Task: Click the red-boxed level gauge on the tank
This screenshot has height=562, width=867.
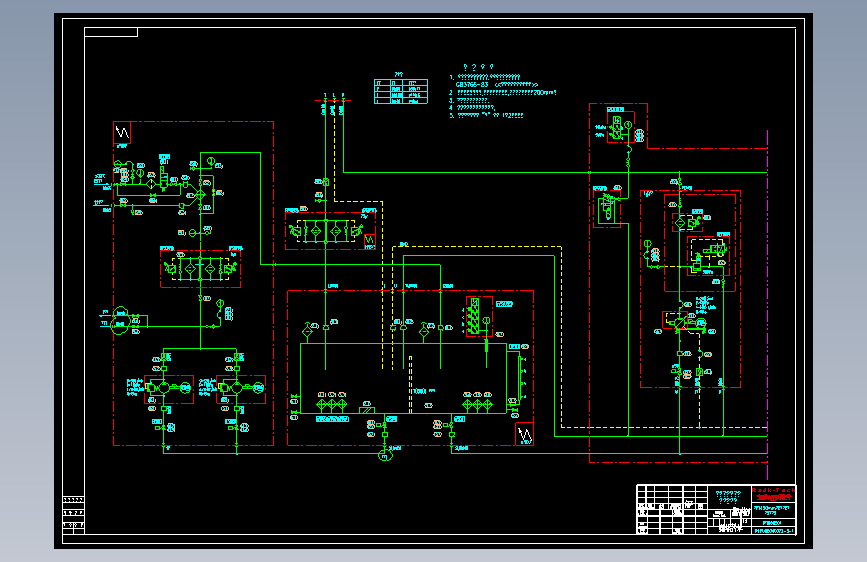Action: (x=479, y=316)
